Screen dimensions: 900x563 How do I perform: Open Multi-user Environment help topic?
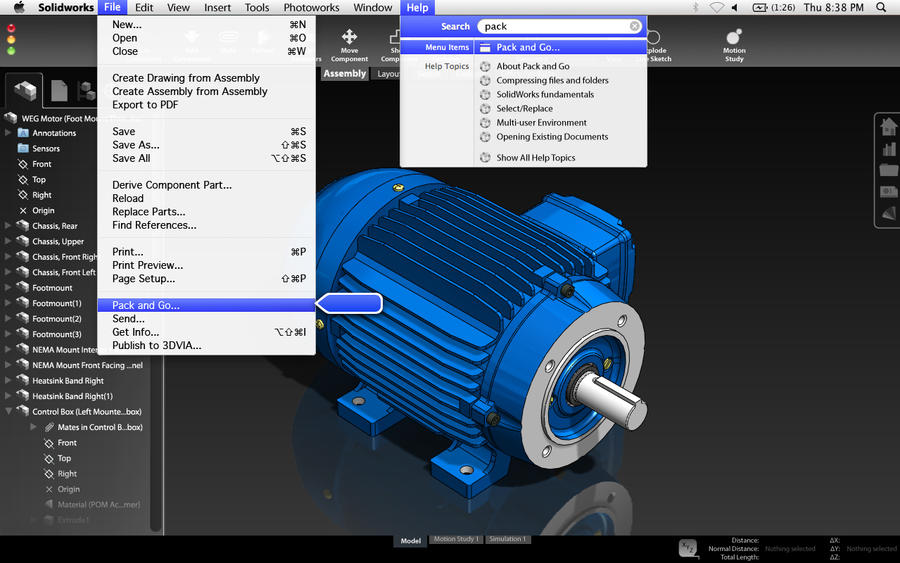[x=541, y=122]
